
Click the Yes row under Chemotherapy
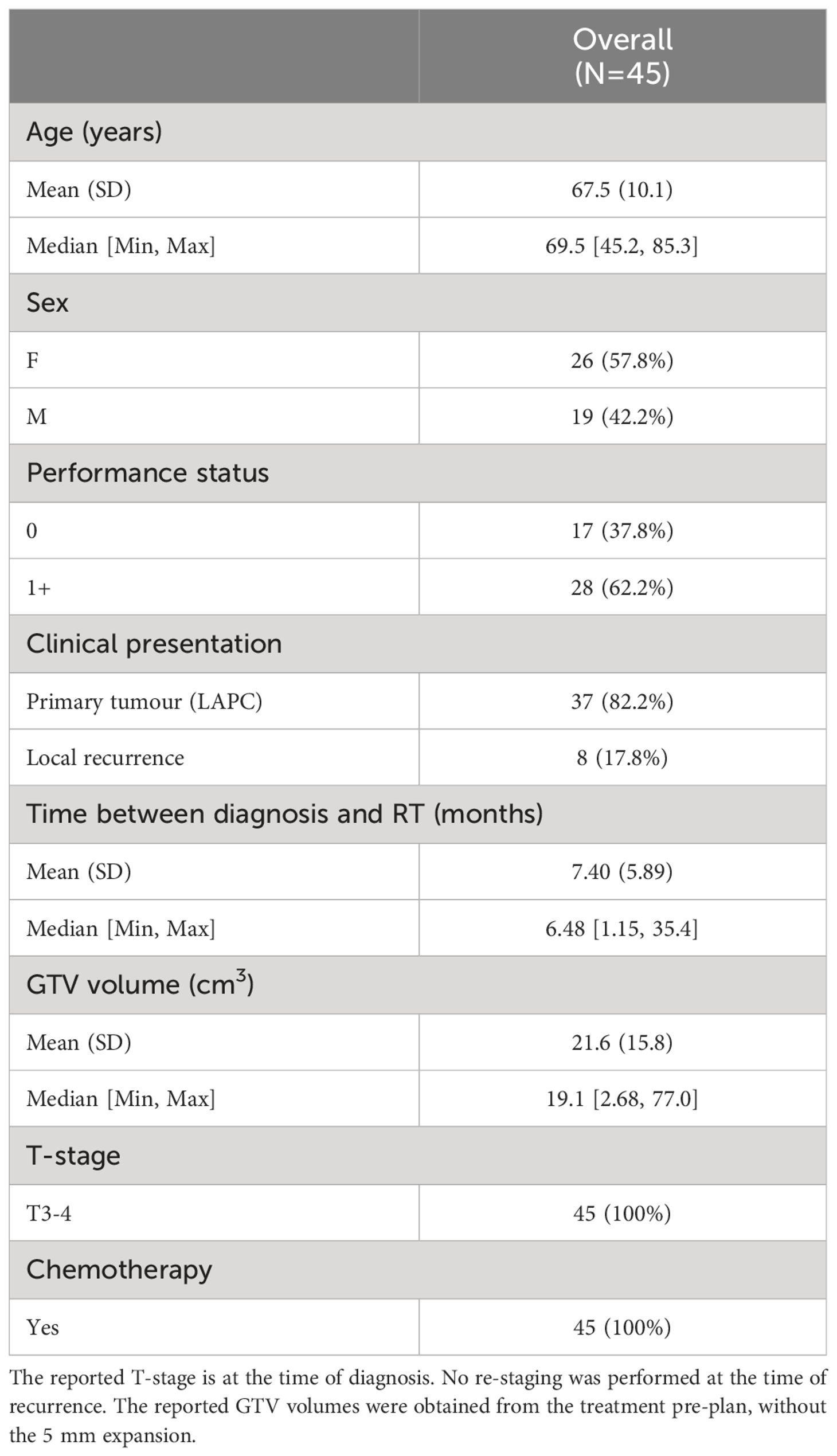(418, 1327)
